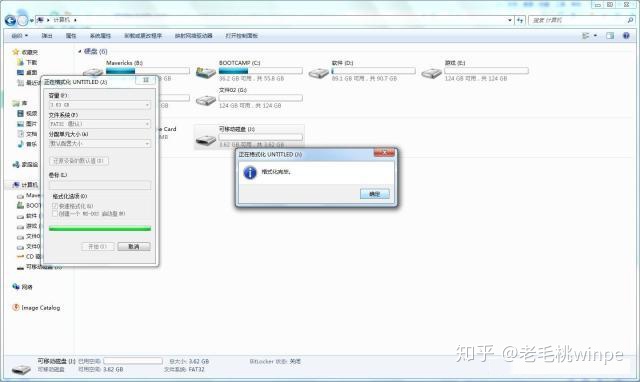Click the green format progress bar
The image size is (640, 382).
coord(100,229)
